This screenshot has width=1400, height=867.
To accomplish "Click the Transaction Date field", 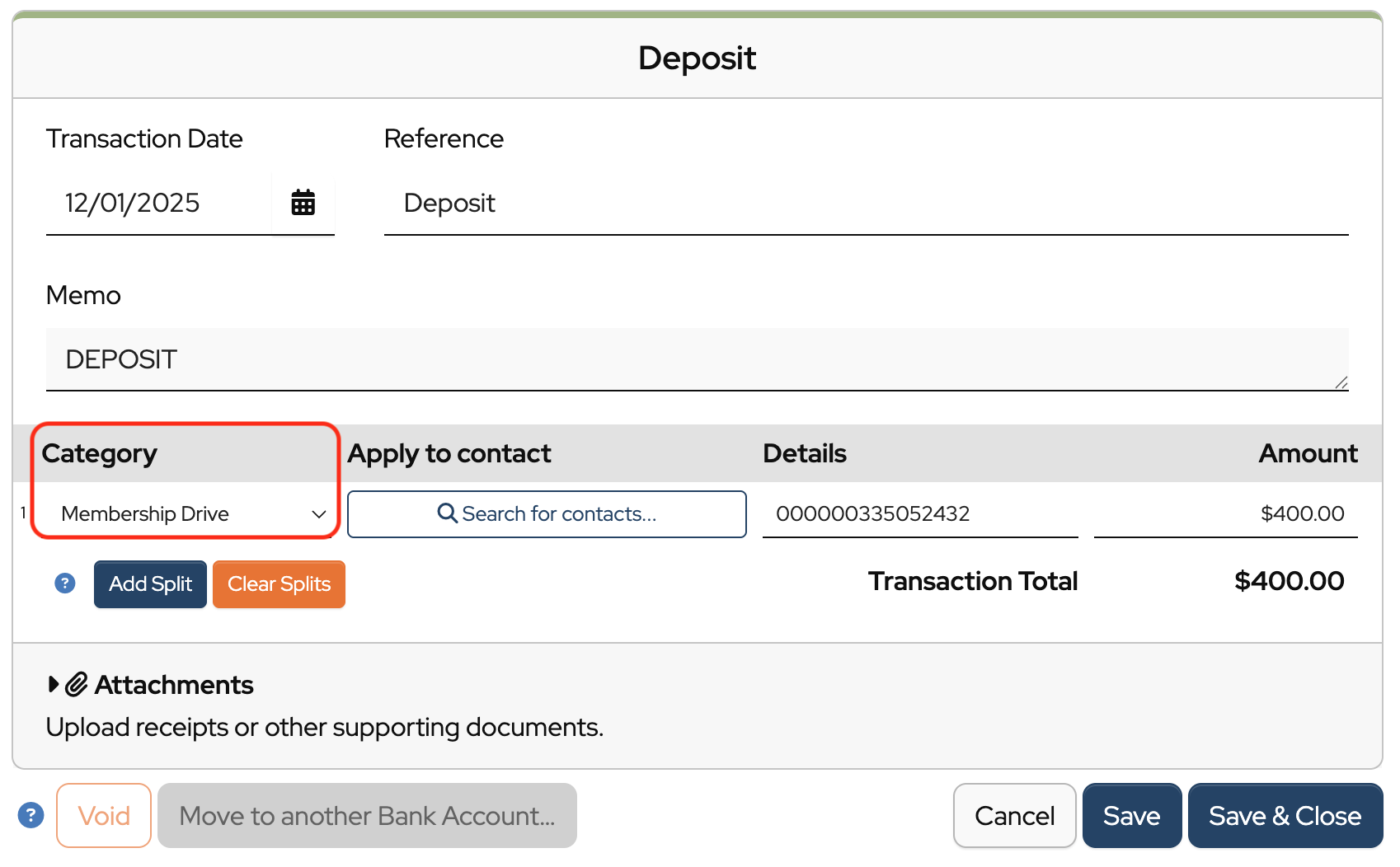I will pos(157,203).
